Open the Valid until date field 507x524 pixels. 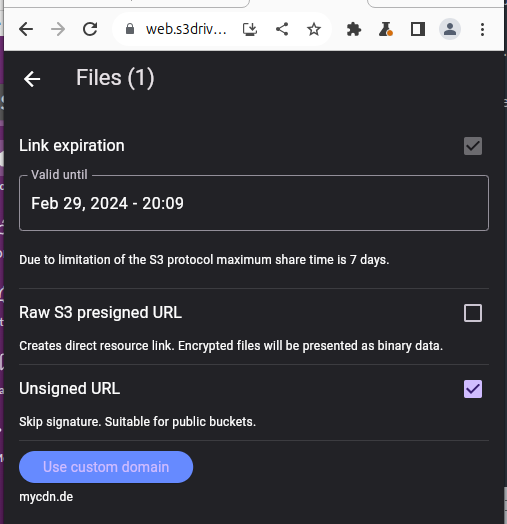(254, 203)
